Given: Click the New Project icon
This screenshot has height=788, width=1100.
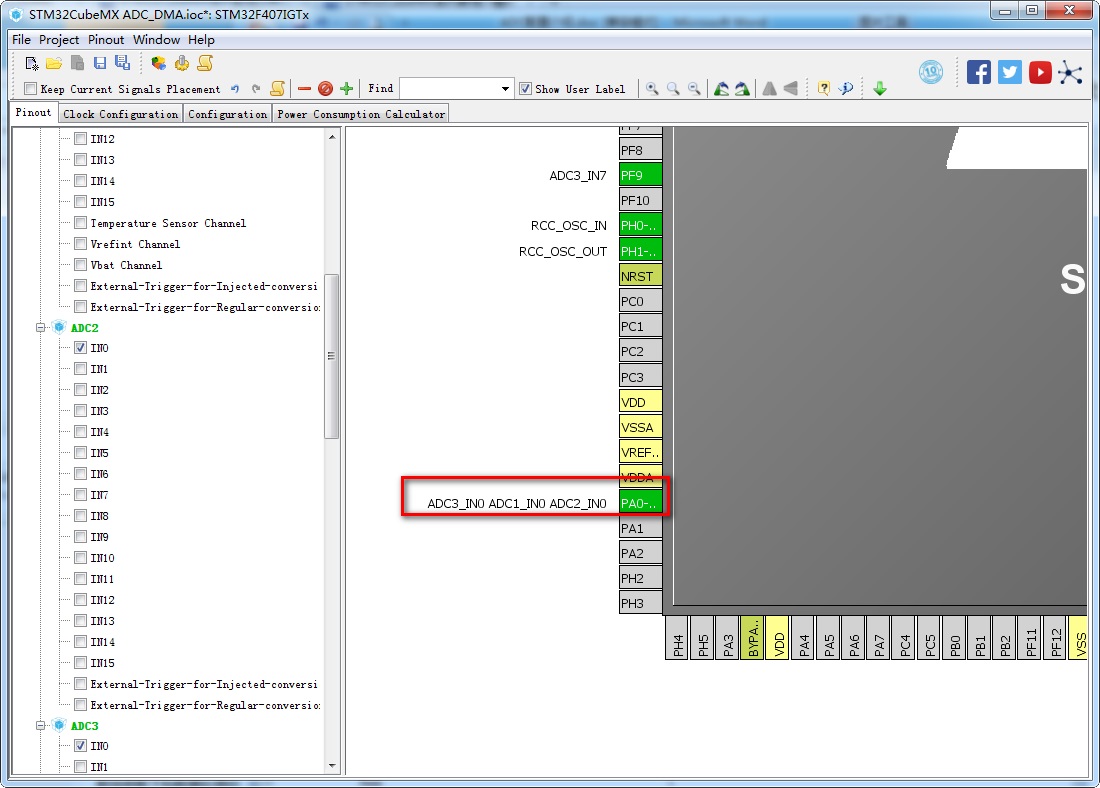Looking at the screenshot, I should [32, 64].
